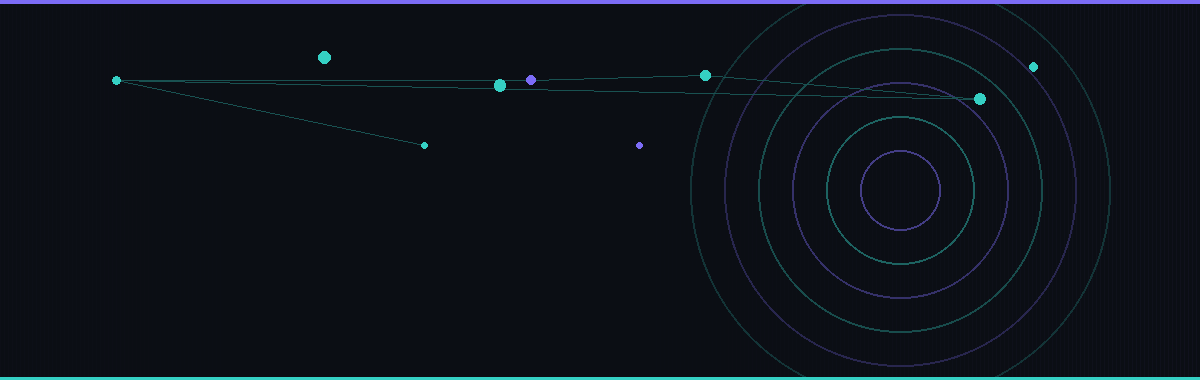The height and width of the screenshot is (380, 1200).
Task: Click the teal bar along the bottom edge
Action: pyautogui.click(x=600, y=378)
